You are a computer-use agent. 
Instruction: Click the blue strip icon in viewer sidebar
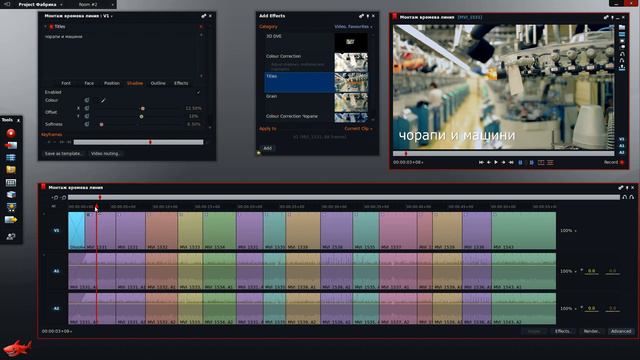click(x=622, y=34)
